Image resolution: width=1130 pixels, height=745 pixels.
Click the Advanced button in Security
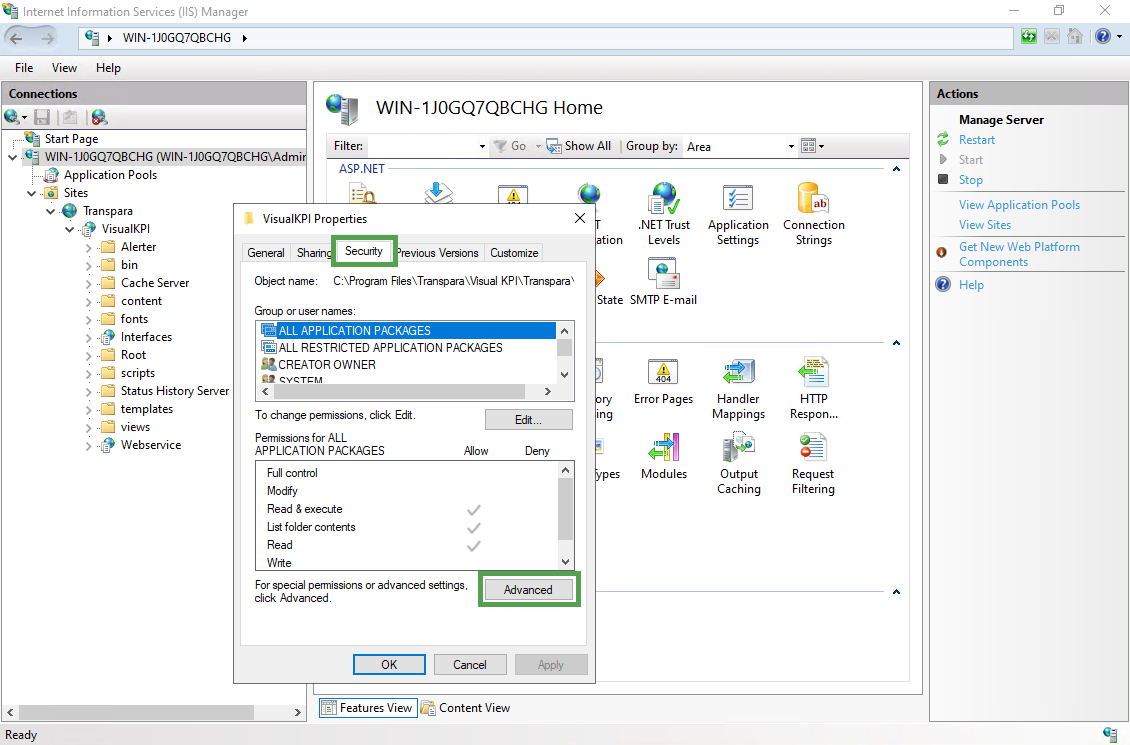pyautogui.click(x=528, y=590)
